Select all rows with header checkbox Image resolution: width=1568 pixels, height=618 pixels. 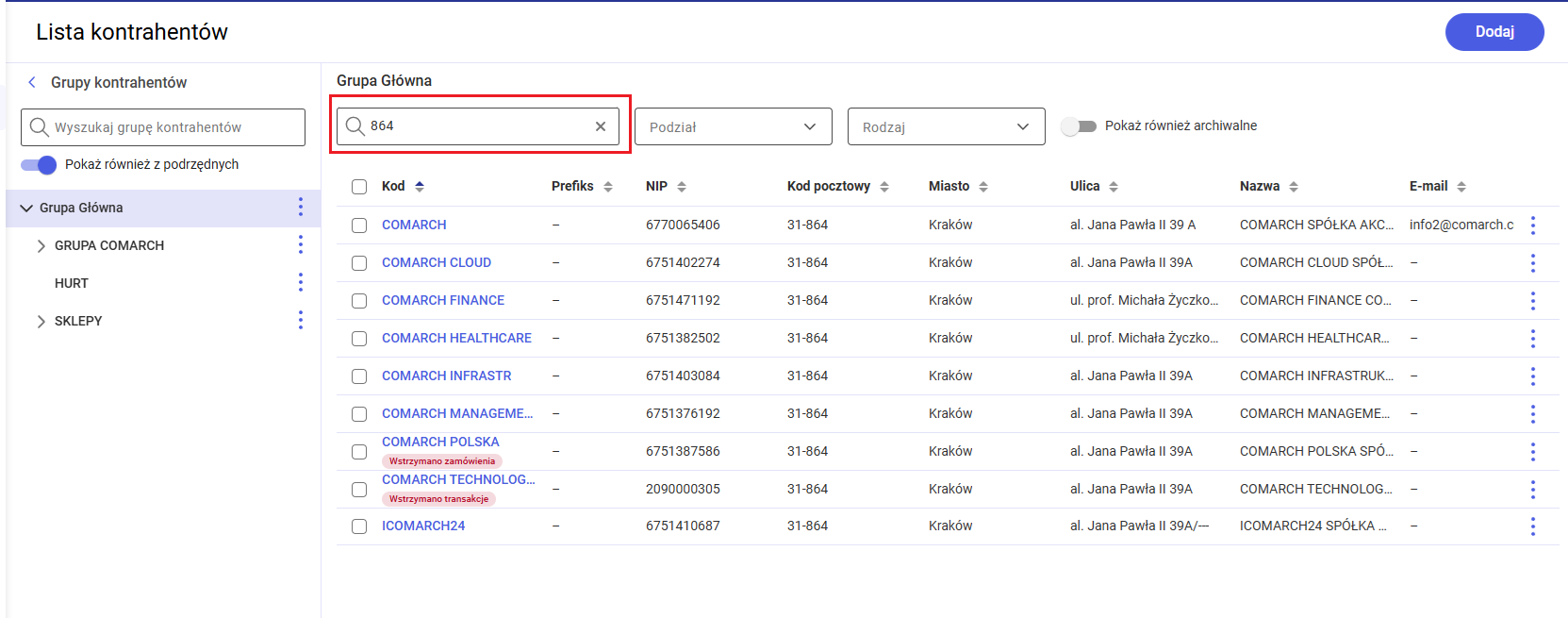(x=359, y=187)
